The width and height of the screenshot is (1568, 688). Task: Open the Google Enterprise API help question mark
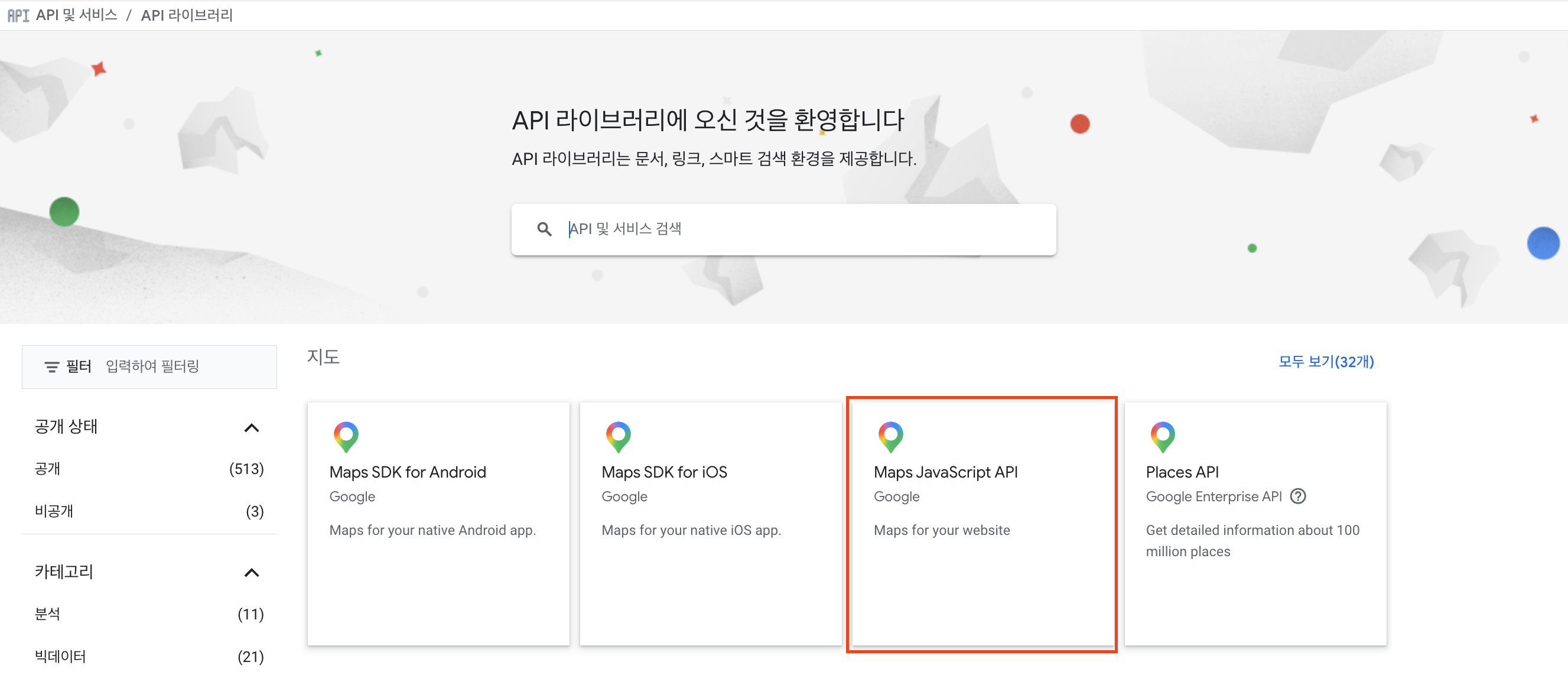1299,496
